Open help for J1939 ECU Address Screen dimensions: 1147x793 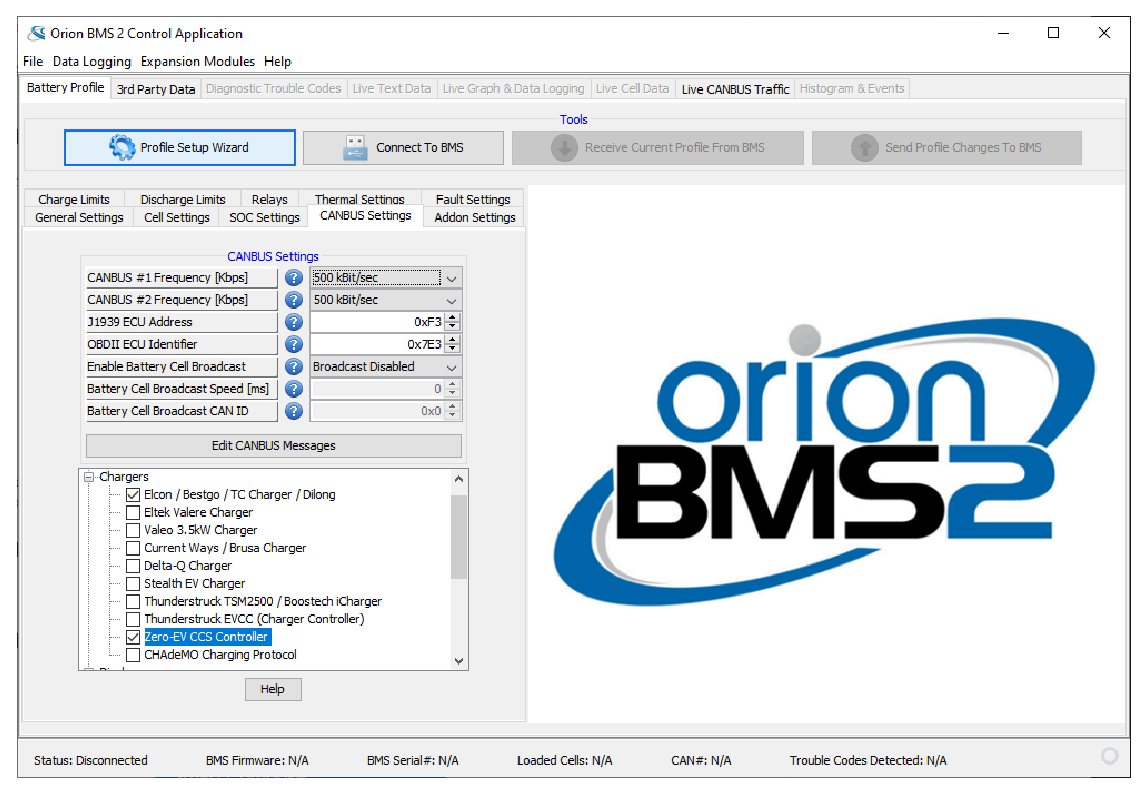coord(293,322)
